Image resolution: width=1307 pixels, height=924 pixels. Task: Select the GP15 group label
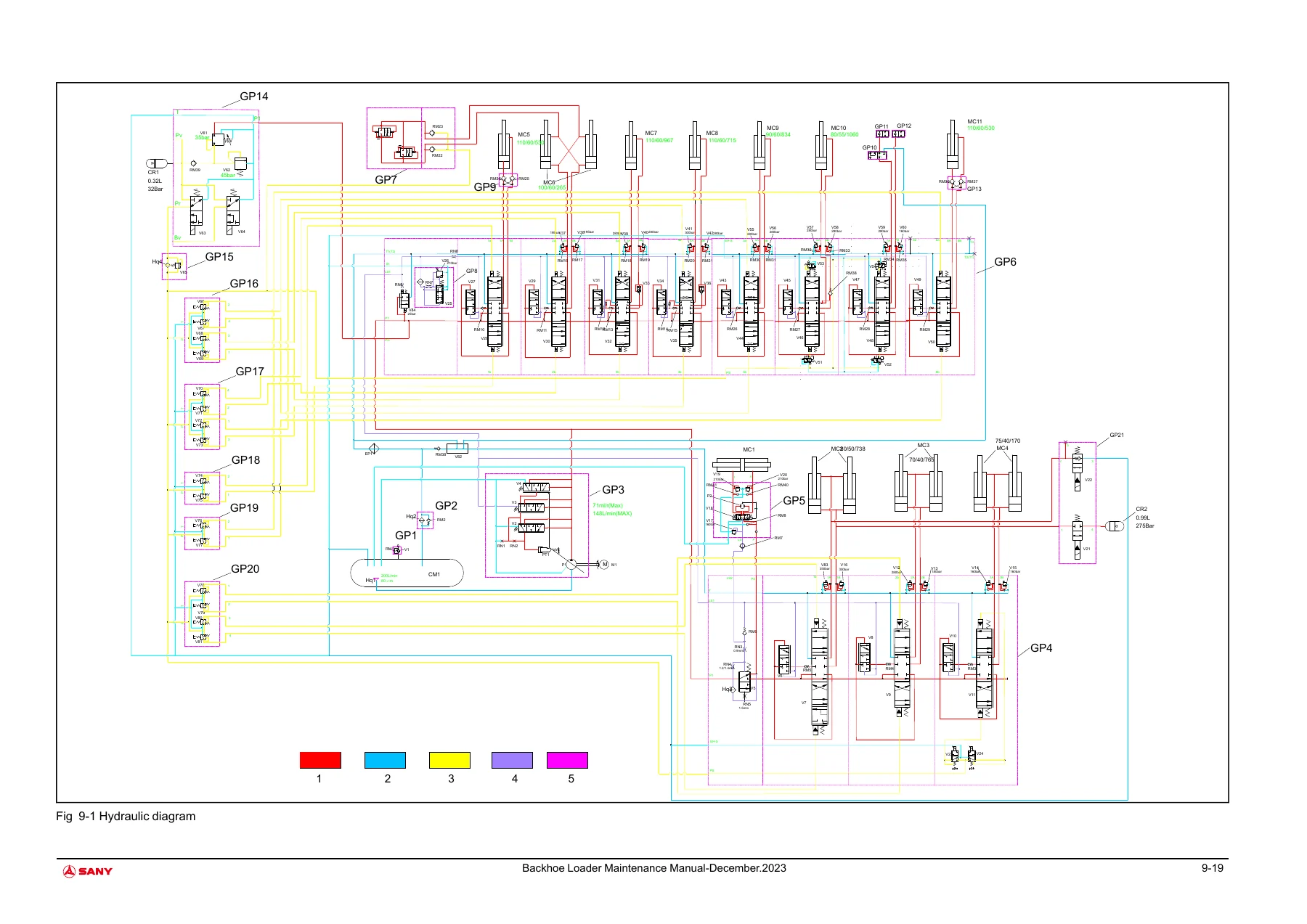click(219, 256)
